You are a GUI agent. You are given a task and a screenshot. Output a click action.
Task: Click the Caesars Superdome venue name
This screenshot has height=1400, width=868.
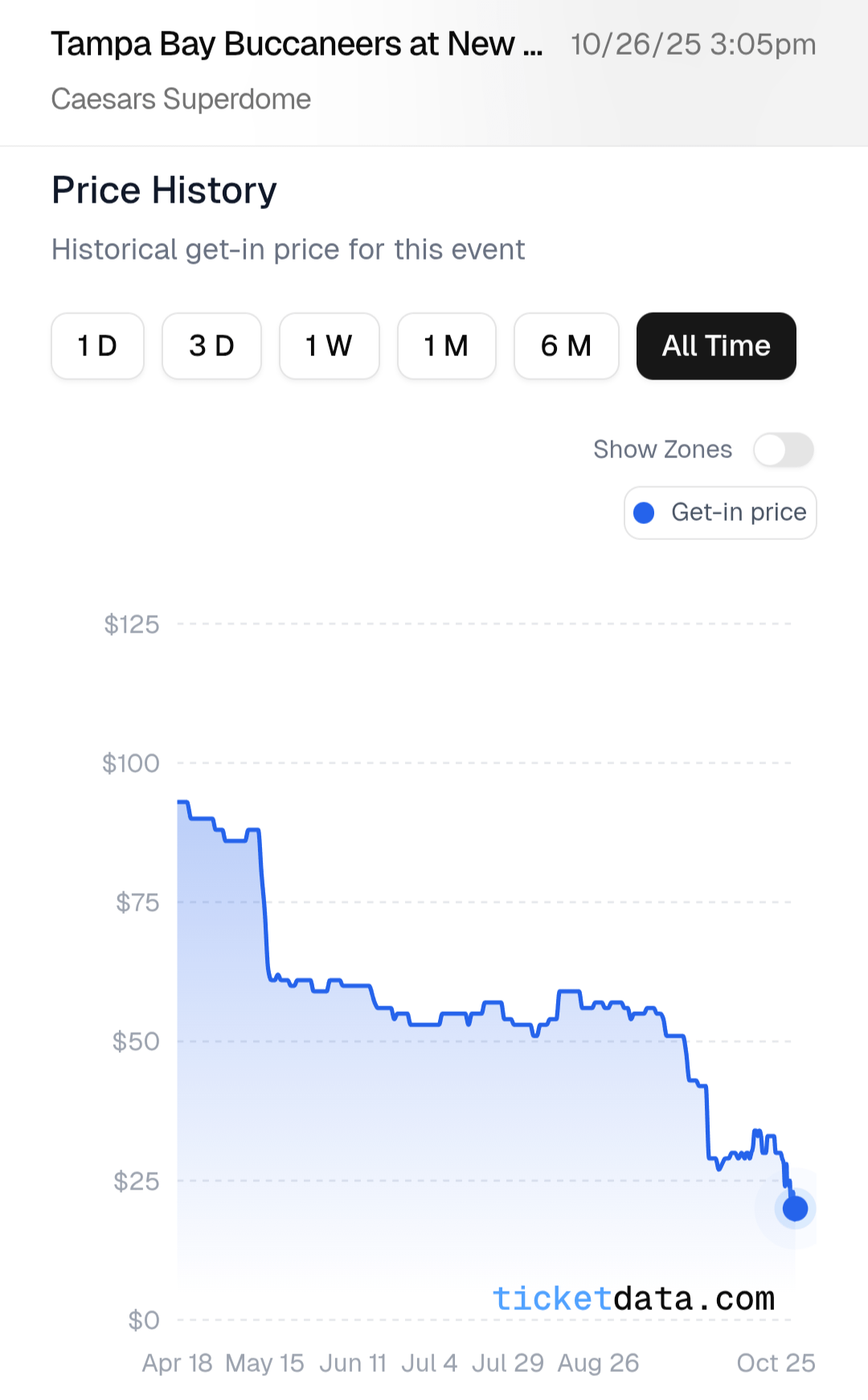181,99
